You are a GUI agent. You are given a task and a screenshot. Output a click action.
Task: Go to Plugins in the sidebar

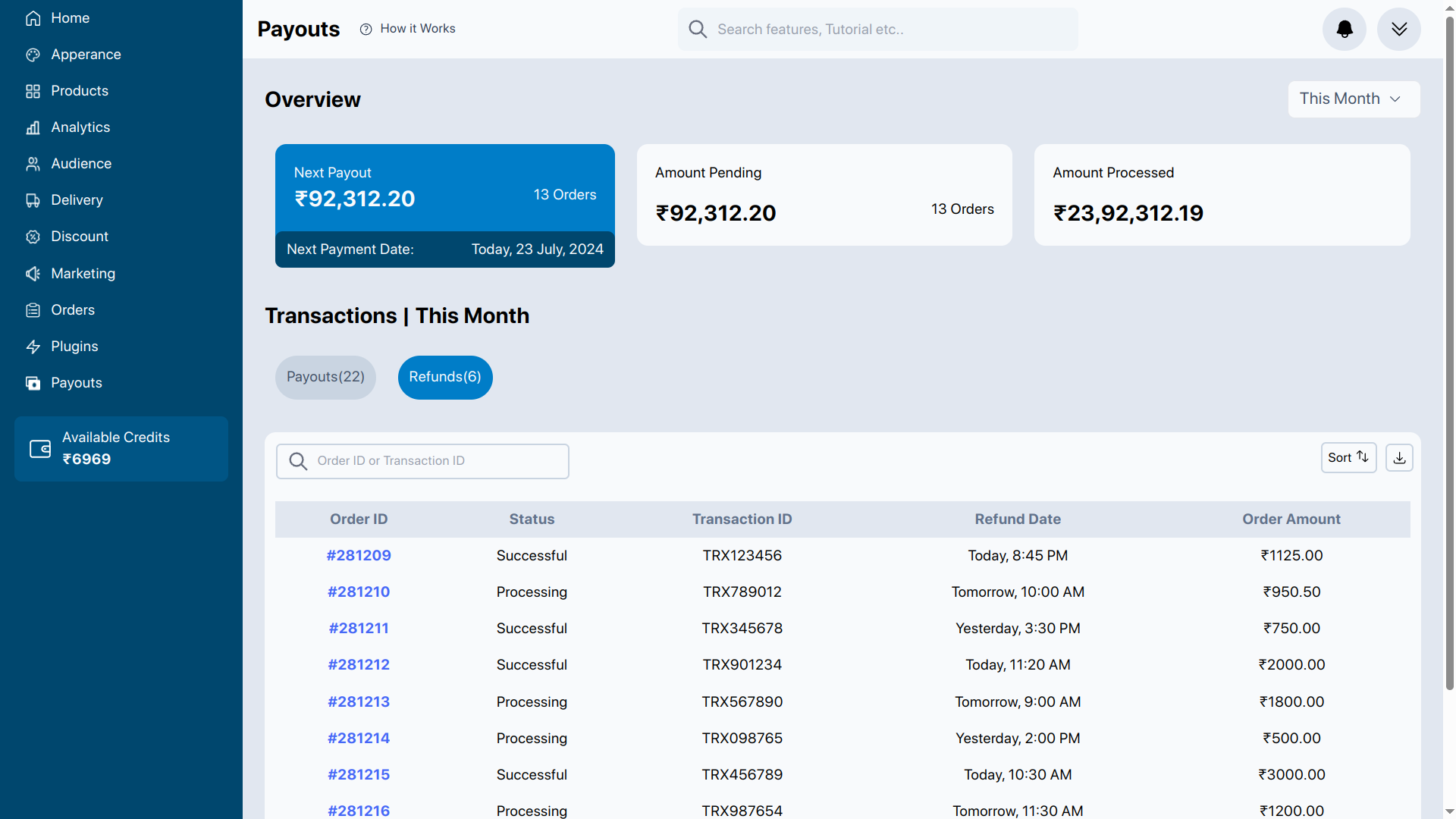(74, 347)
